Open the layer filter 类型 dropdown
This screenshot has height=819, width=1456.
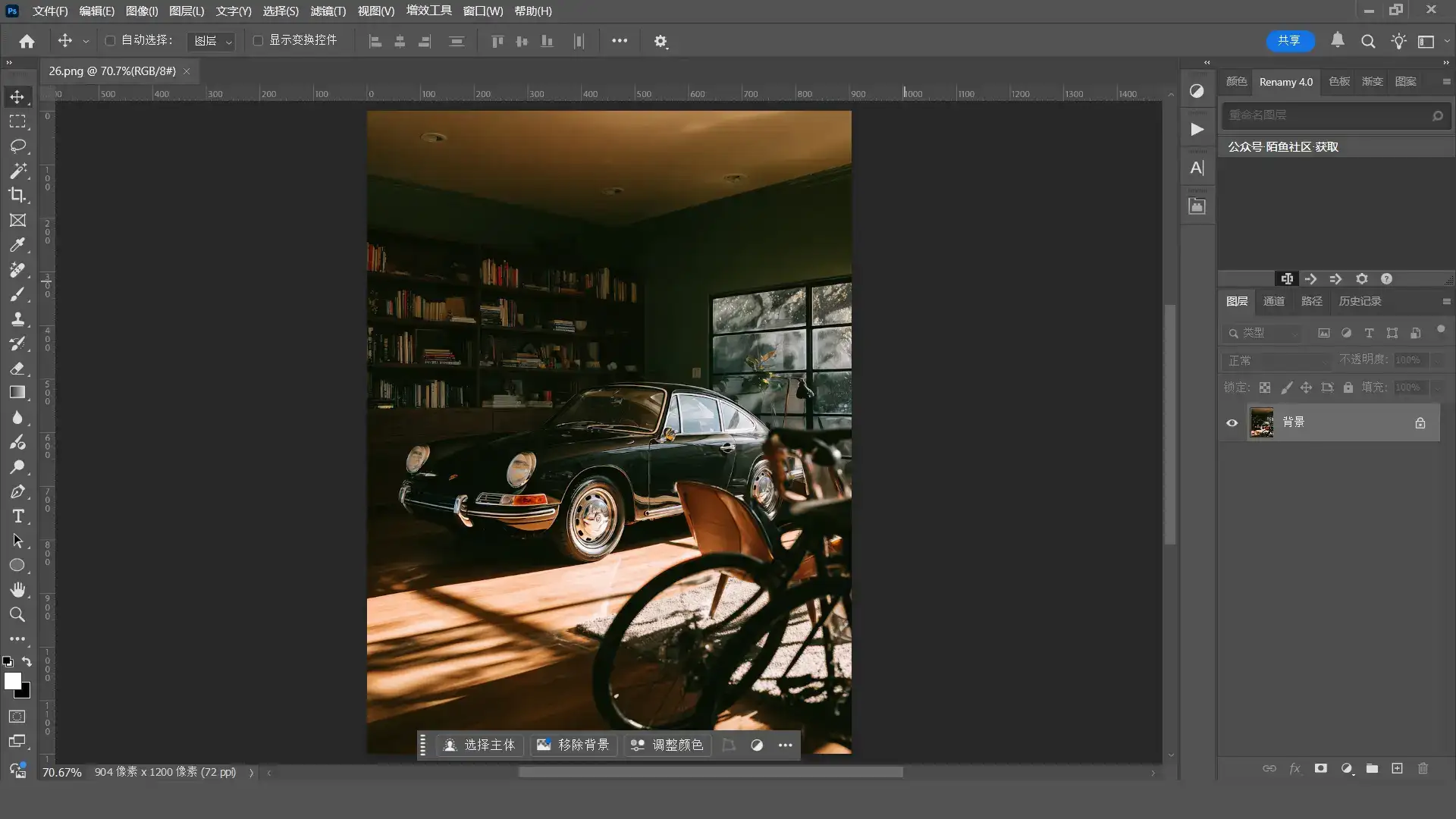1263,333
